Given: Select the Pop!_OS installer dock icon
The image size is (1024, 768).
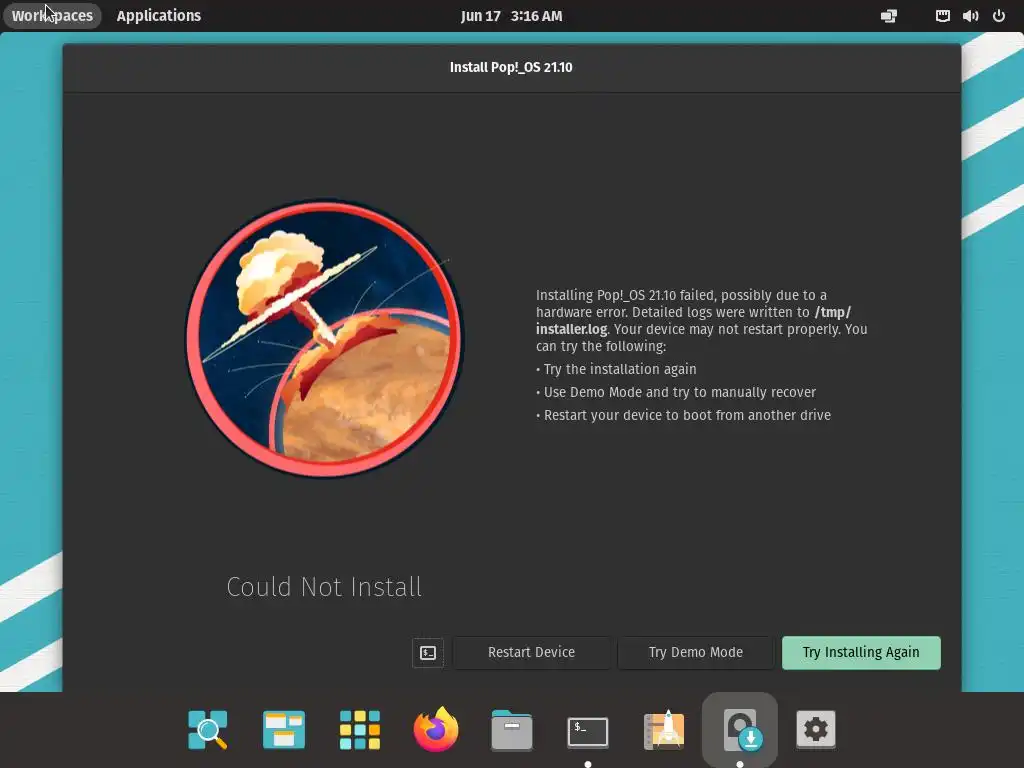Looking at the screenshot, I should (x=740, y=729).
